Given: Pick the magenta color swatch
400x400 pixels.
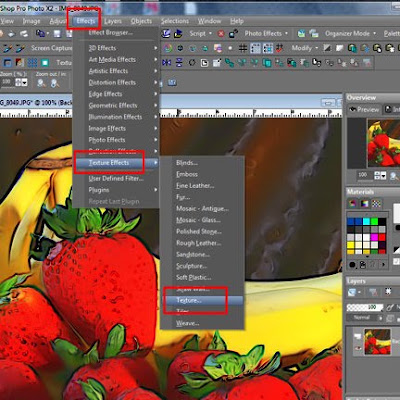Looking at the screenshot, I should pos(374,237).
